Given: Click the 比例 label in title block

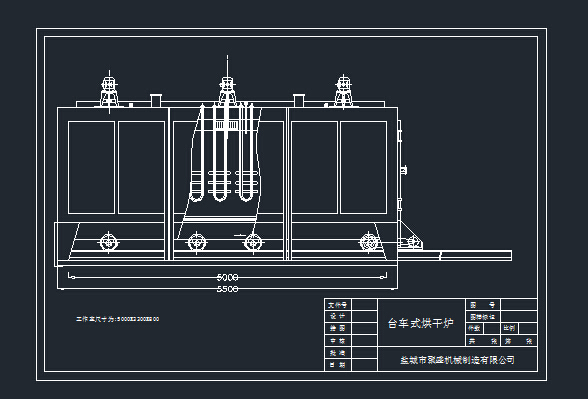Looking at the screenshot, I should (x=509, y=328).
